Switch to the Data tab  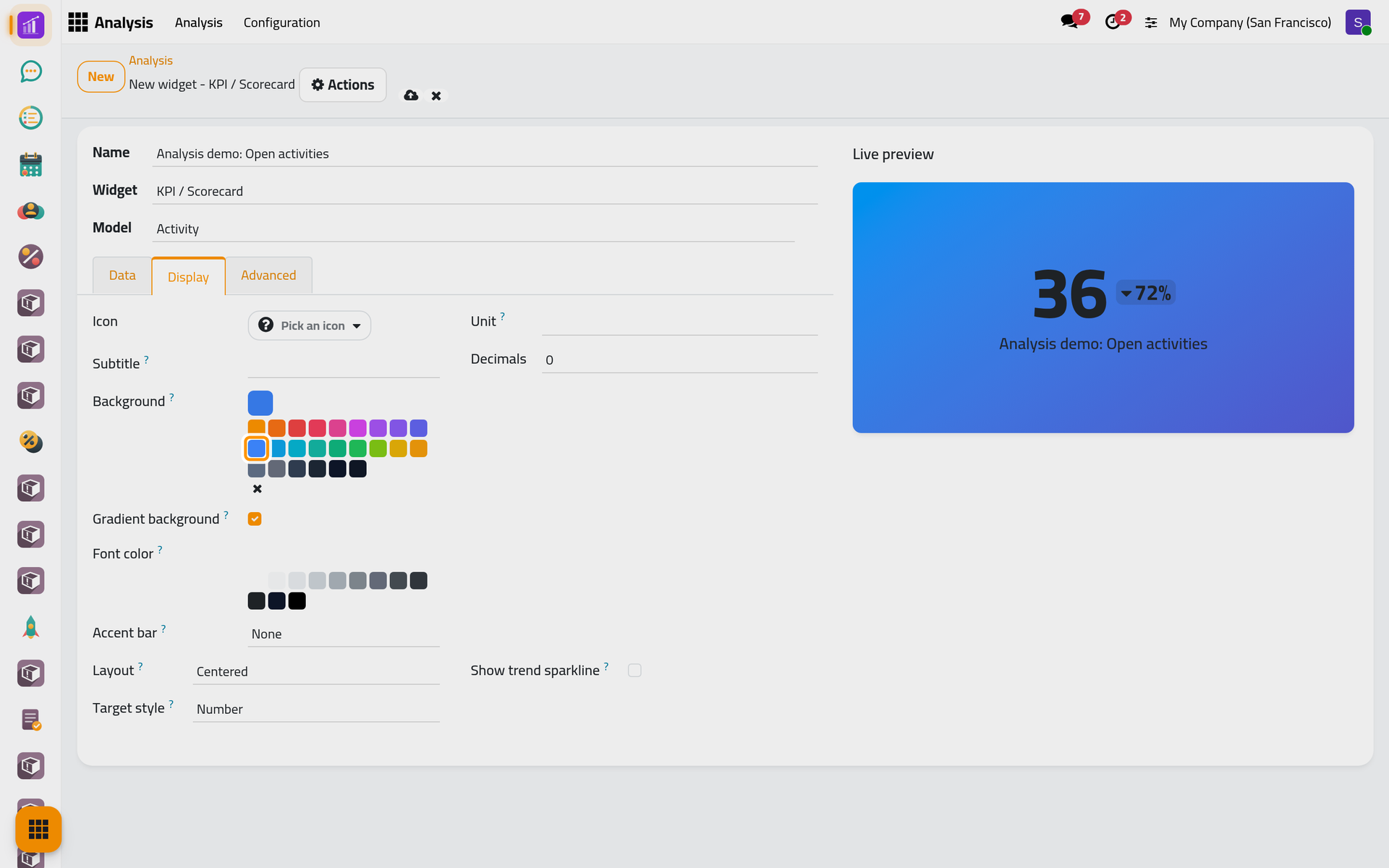point(122,276)
